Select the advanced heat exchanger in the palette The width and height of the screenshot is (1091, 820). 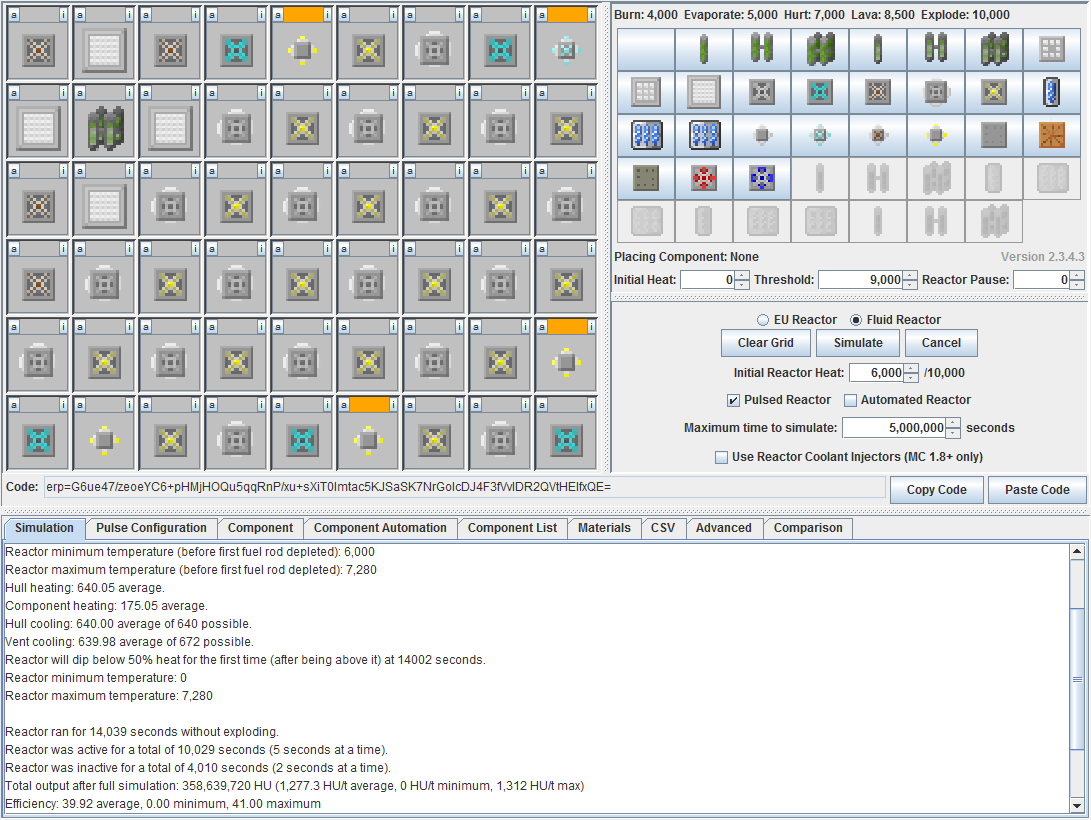[820, 135]
